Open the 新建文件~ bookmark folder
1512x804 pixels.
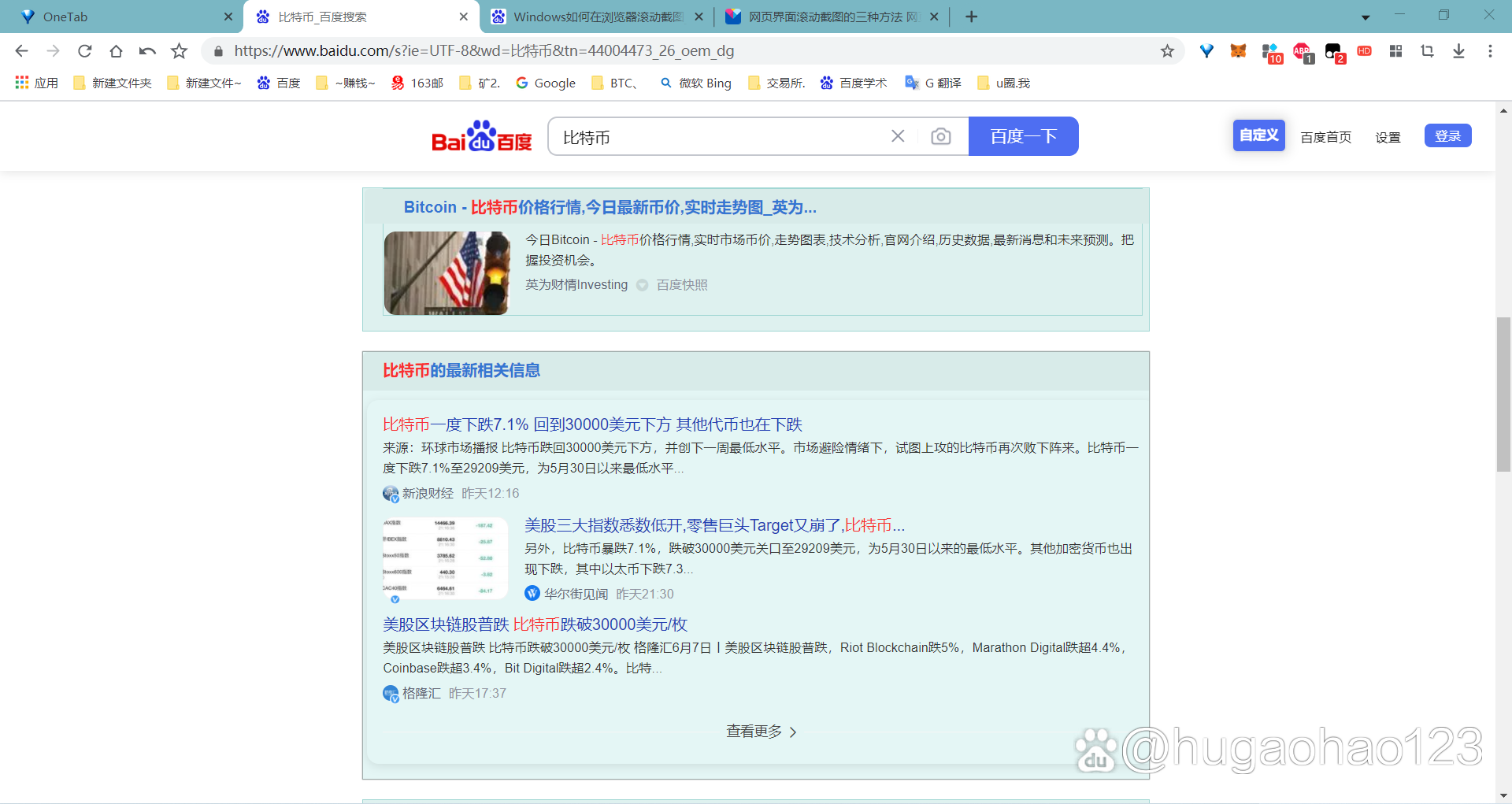[x=204, y=83]
